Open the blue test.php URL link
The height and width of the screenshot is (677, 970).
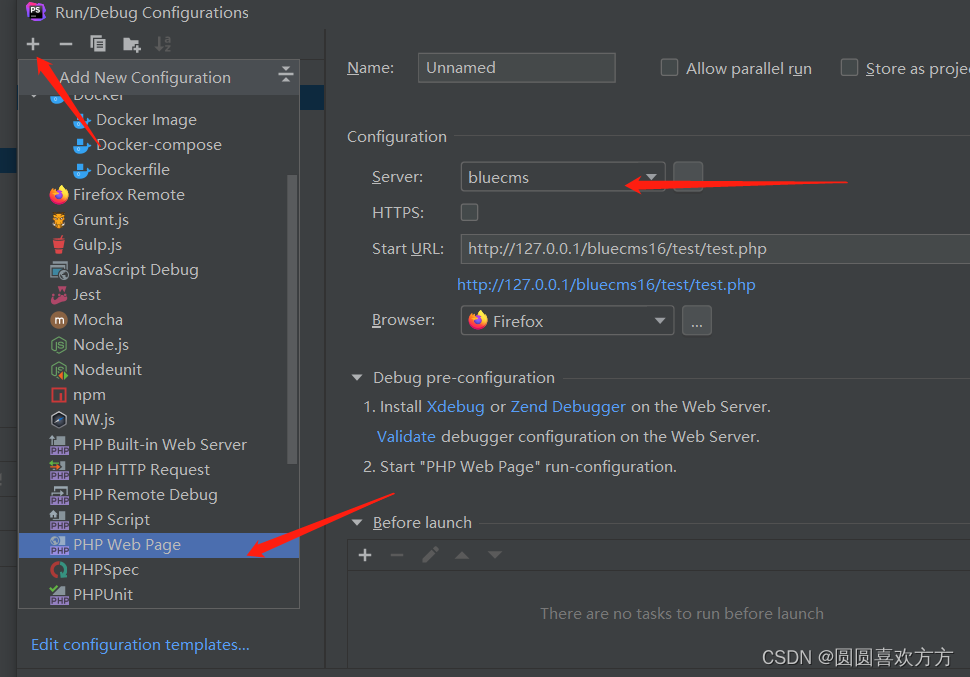tap(606, 285)
